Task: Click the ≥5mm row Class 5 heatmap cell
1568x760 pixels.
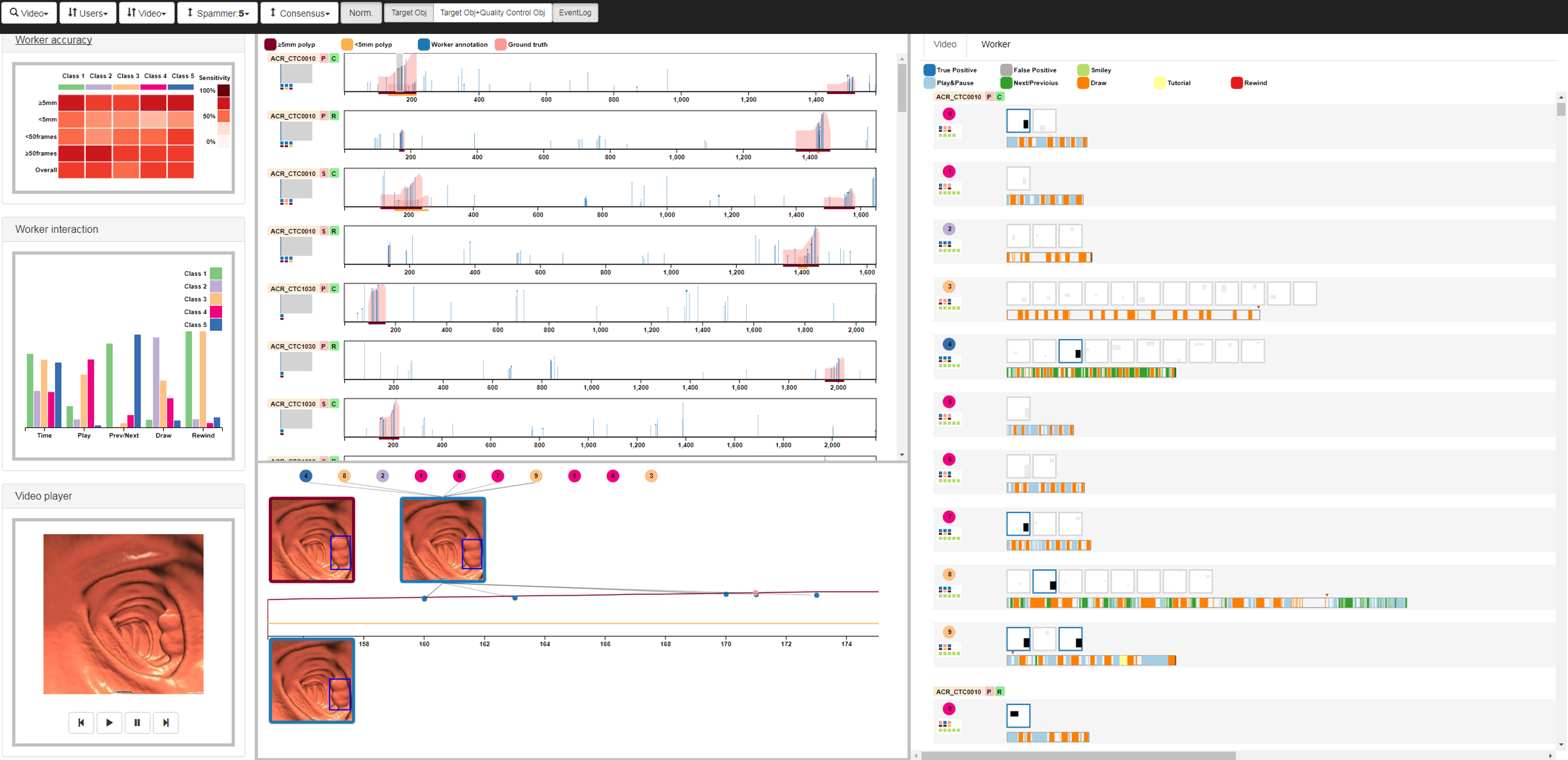Action: pos(181,103)
